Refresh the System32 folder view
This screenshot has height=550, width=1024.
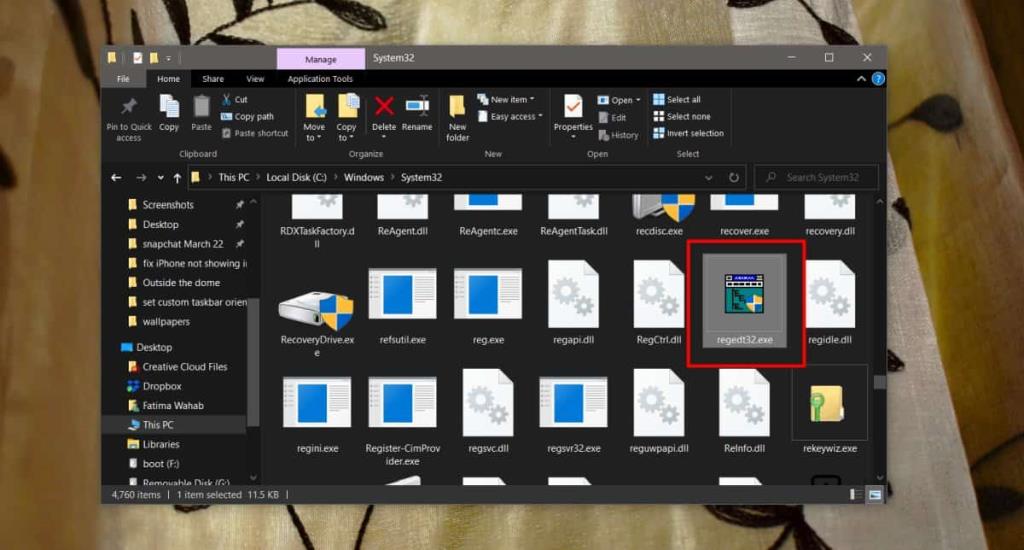click(x=734, y=177)
